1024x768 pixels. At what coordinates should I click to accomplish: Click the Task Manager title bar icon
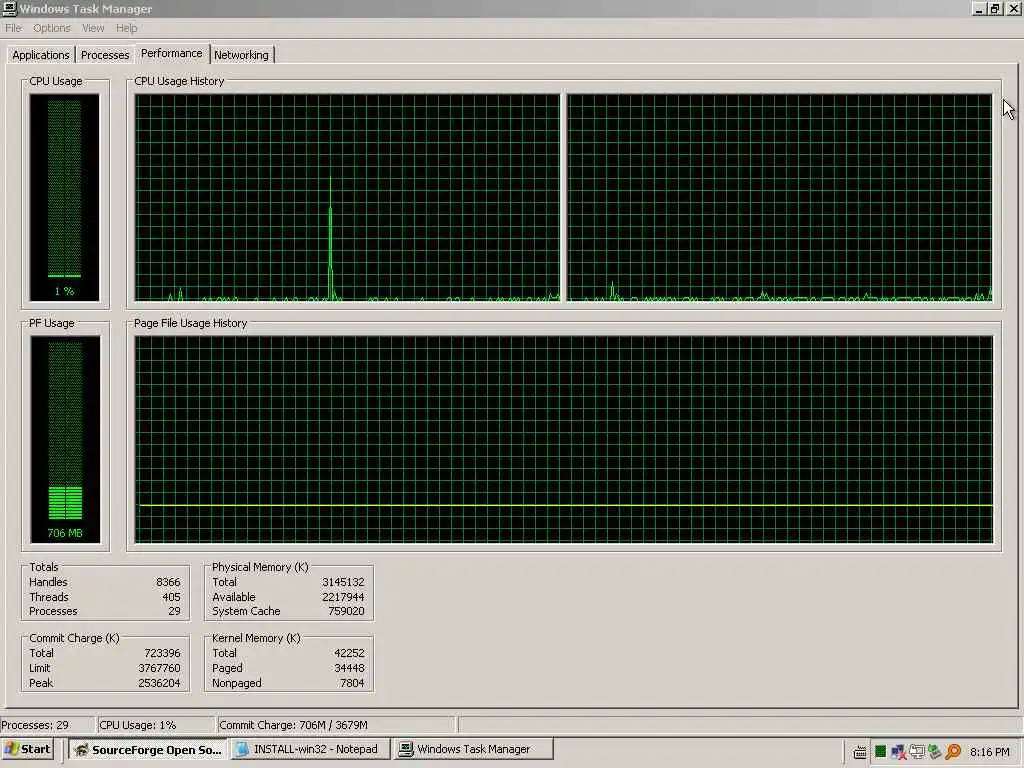tap(9, 8)
